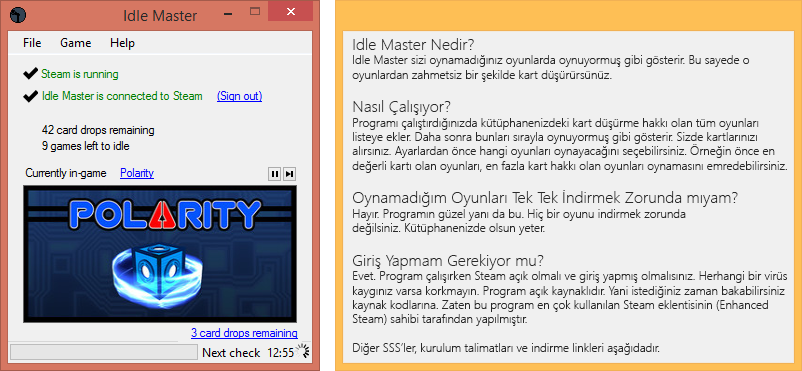Open the File menu

pos(32,43)
